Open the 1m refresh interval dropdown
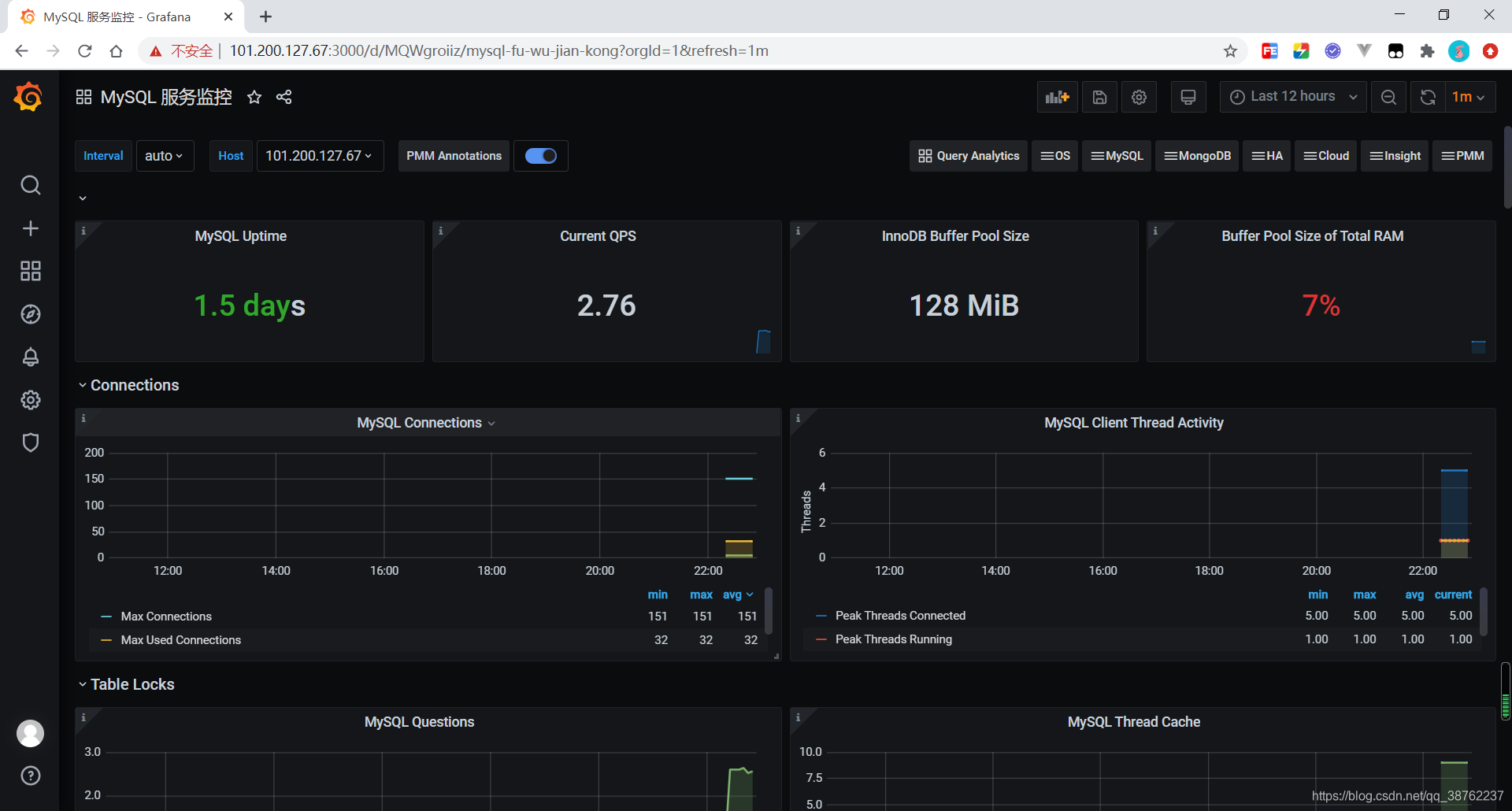This screenshot has height=811, width=1512. pos(1469,97)
